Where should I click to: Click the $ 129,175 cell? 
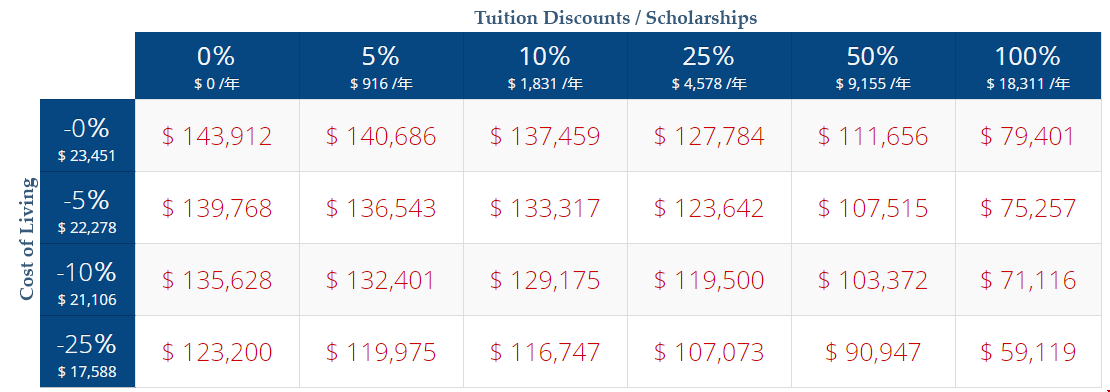click(545, 280)
